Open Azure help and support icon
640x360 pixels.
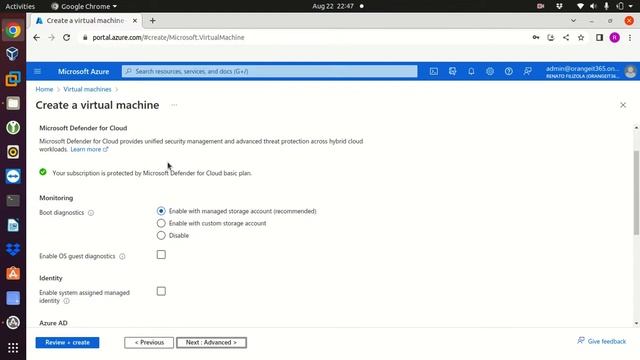click(x=509, y=71)
